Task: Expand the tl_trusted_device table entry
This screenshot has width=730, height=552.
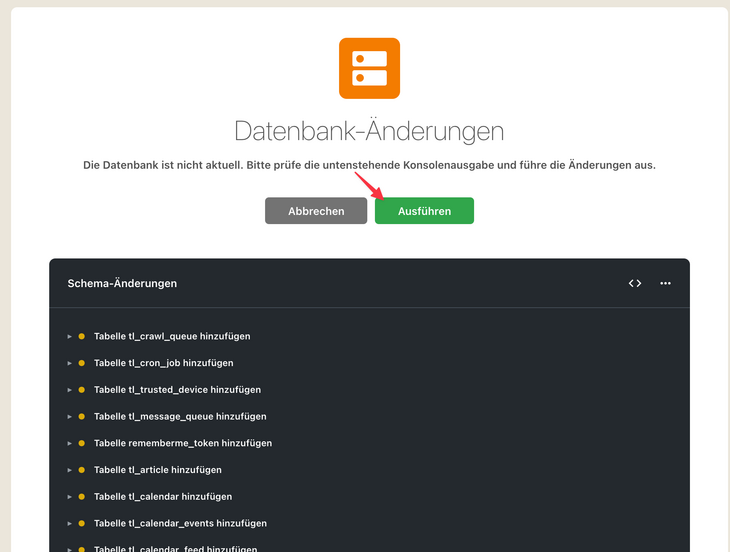Action: pyautogui.click(x=69, y=390)
